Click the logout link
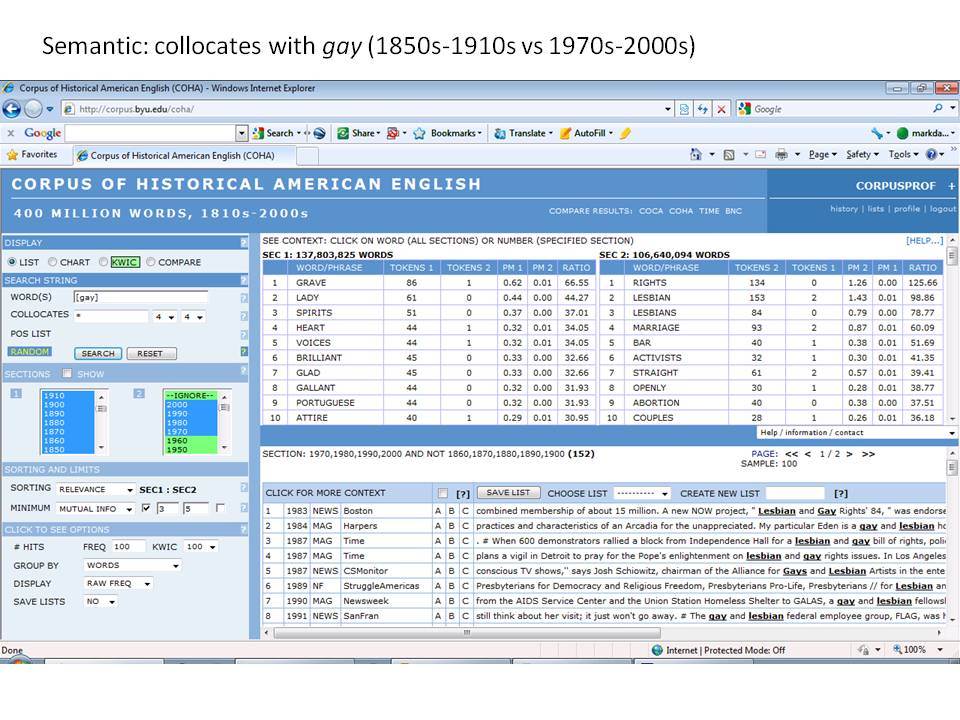960x720 pixels. coord(942,209)
